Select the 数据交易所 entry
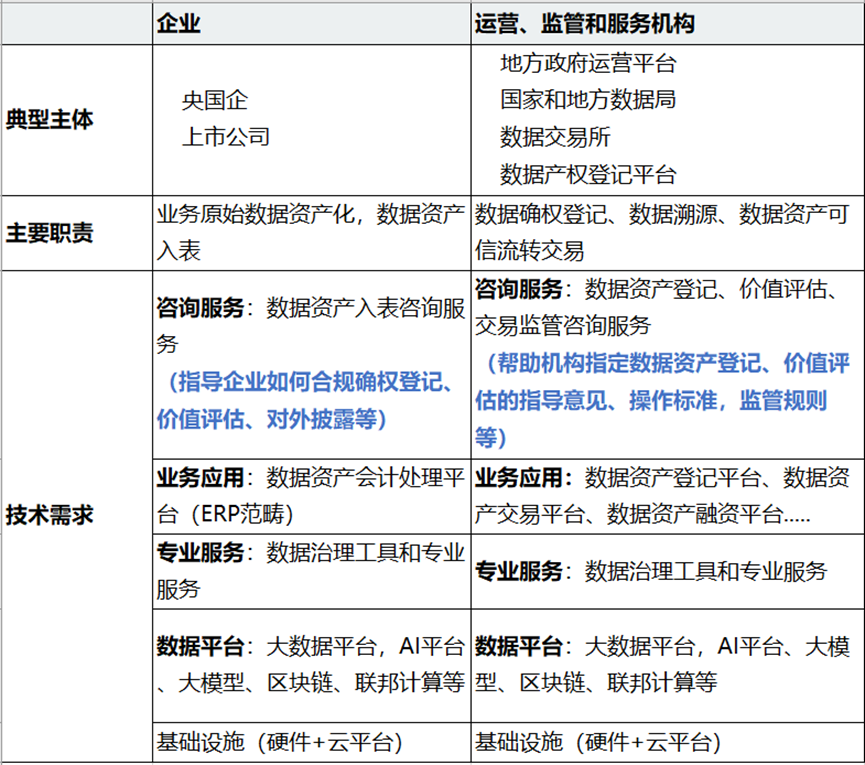The width and height of the screenshot is (865, 765). [x=555, y=137]
